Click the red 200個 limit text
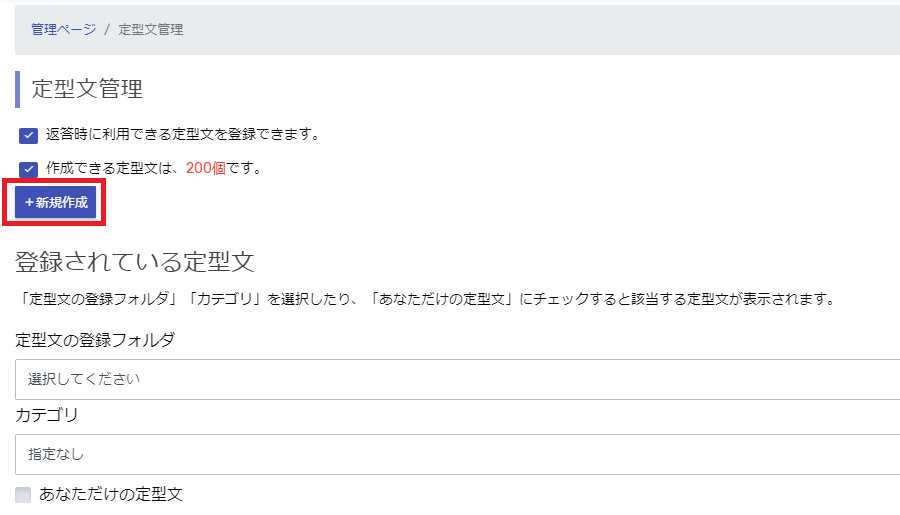 (205, 168)
